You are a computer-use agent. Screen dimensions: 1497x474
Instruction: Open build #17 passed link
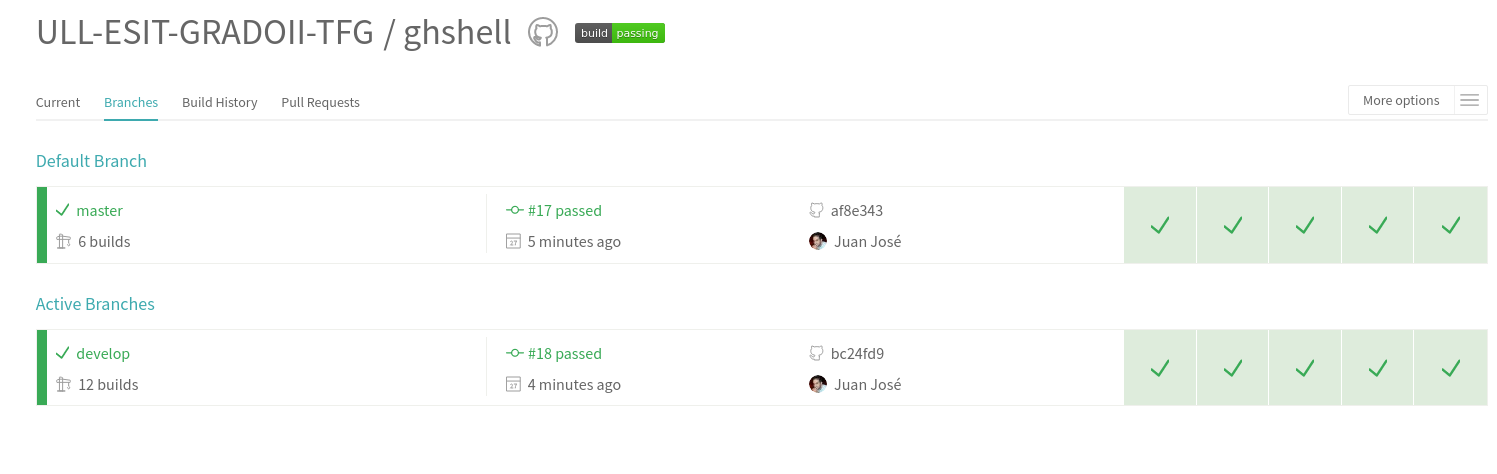[x=565, y=211]
